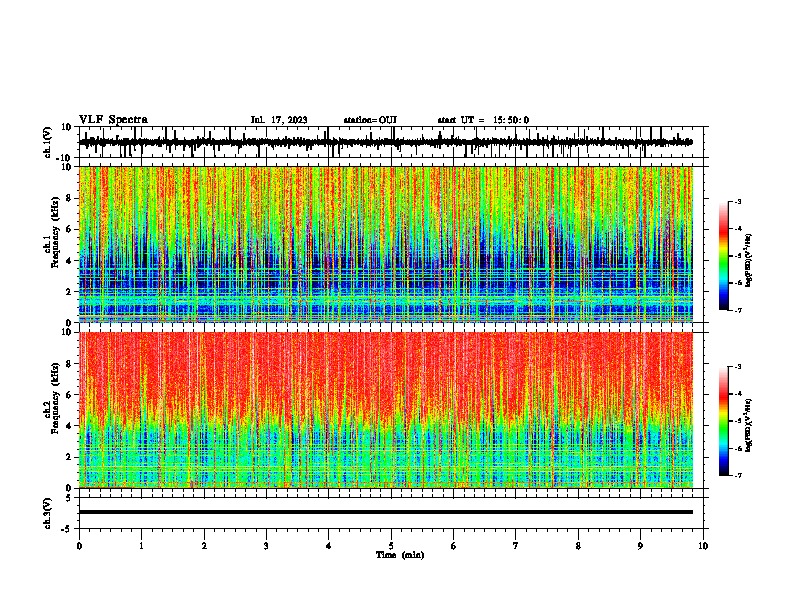Viewport: 792px width, 612px height.
Task: Click the 6 kHz tick on ch.1 frequency axis
Action: point(69,229)
